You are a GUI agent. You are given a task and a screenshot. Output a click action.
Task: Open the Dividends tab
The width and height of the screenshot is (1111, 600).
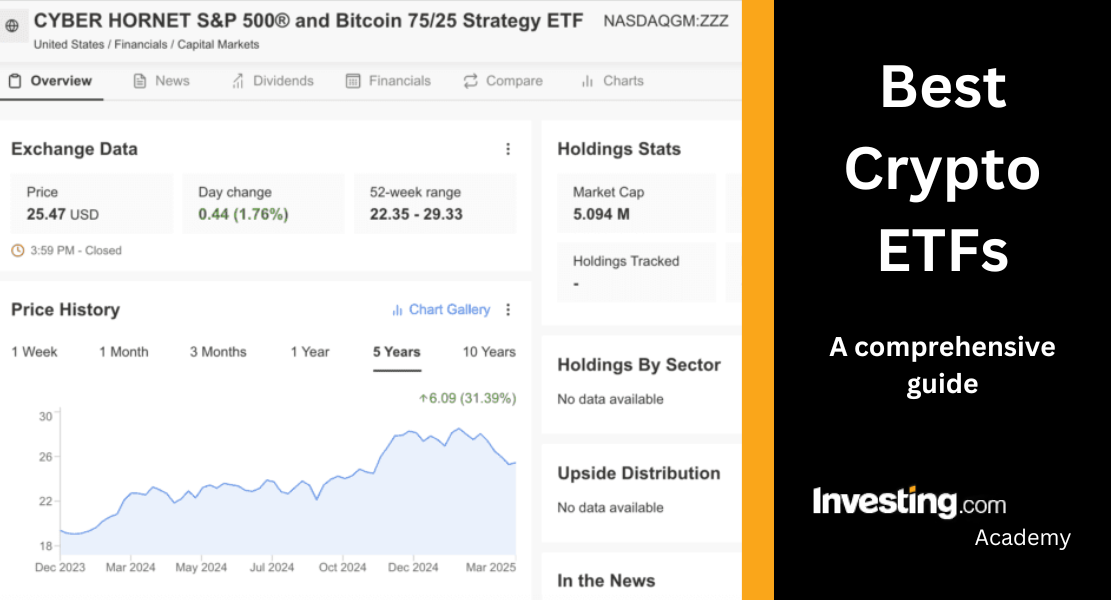(x=283, y=81)
